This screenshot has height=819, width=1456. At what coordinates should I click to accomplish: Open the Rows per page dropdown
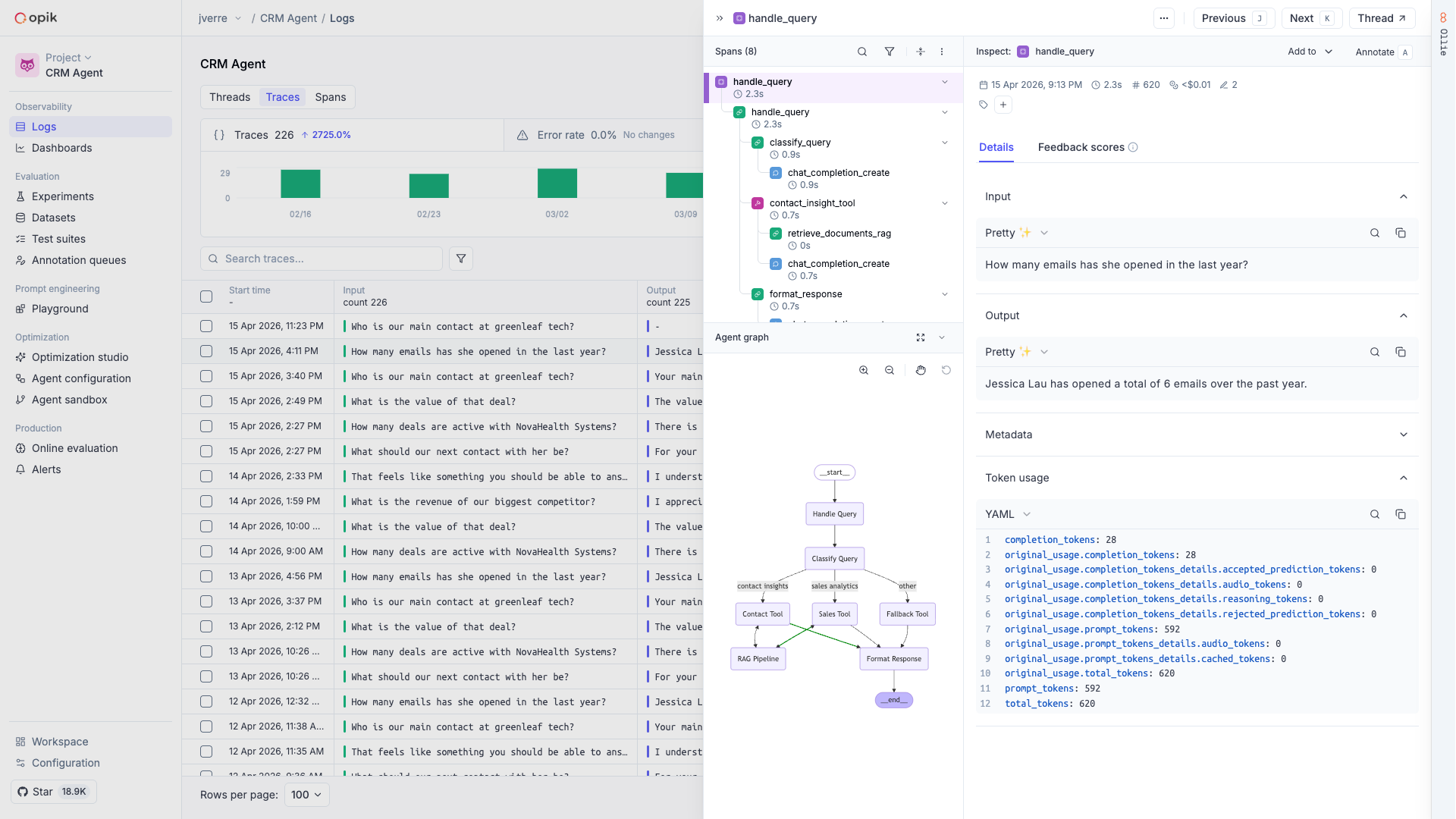coord(306,795)
